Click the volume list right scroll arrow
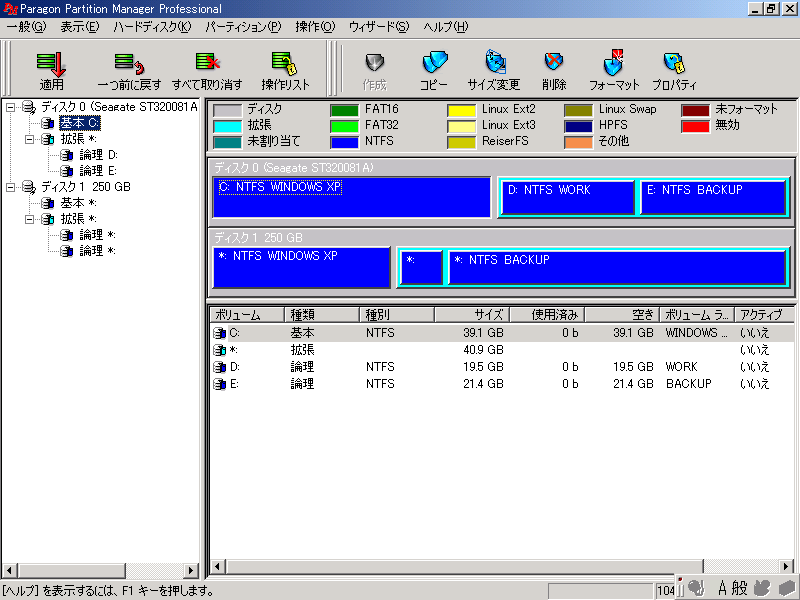Screen dimensions: 800x600 [786, 566]
